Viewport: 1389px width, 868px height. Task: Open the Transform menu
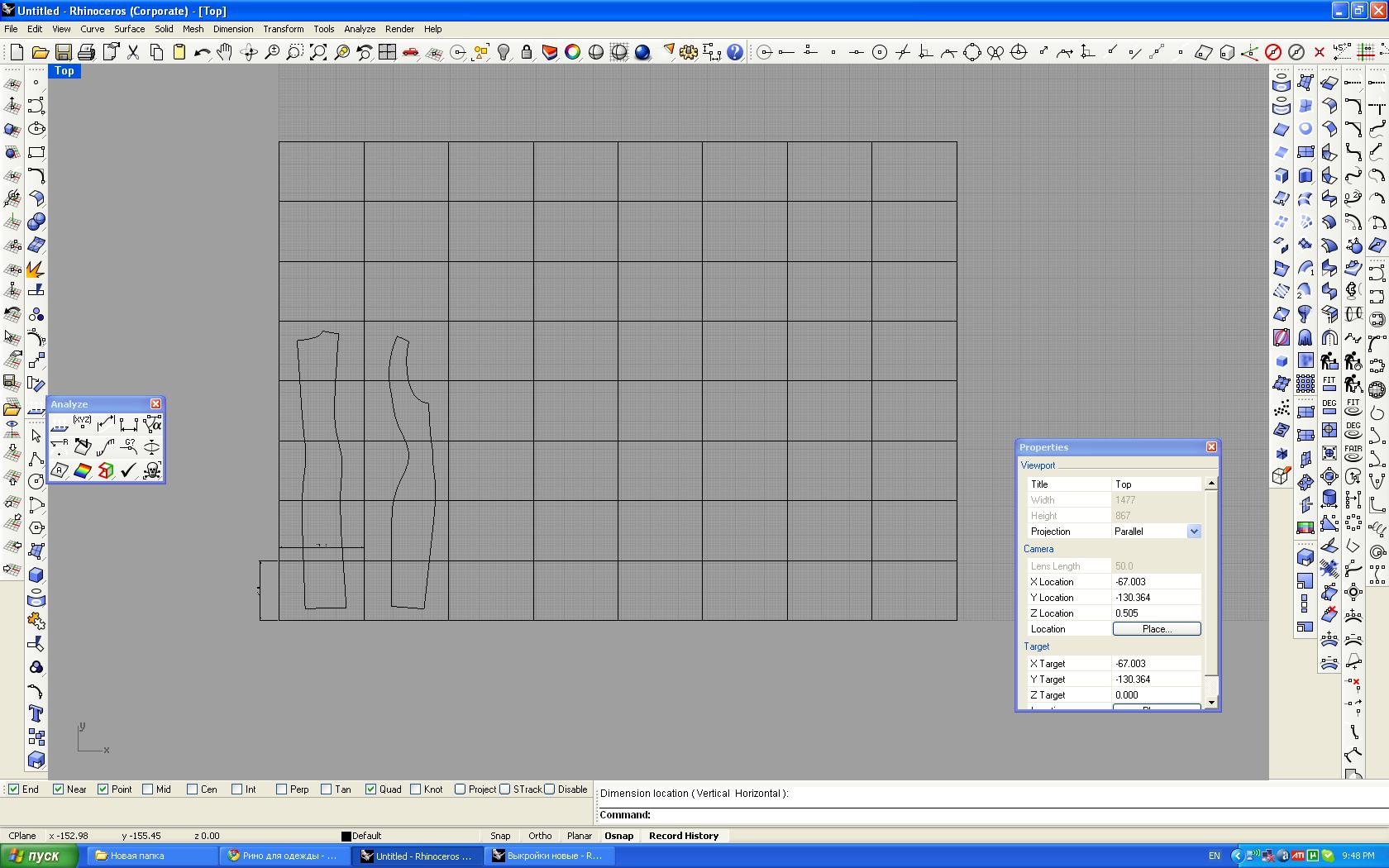tap(283, 29)
